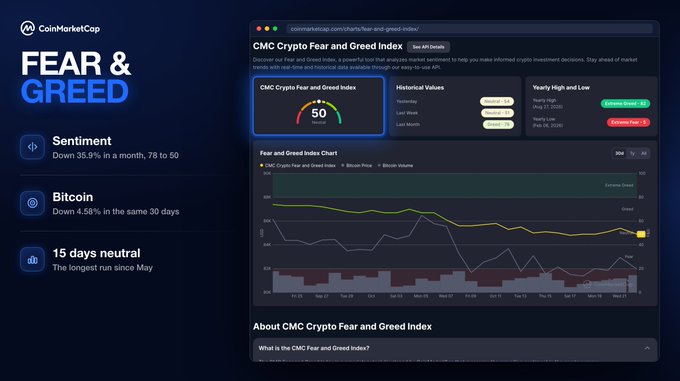Click the green maximize window dot
The image size is (680, 381).
pyautogui.click(x=275, y=29)
